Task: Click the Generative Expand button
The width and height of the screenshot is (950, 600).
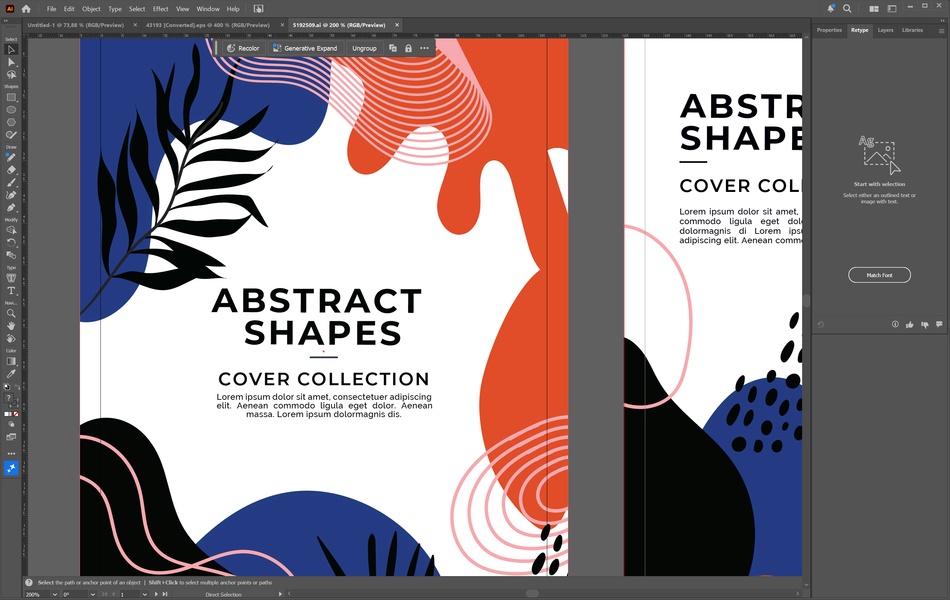Action: 305,48
